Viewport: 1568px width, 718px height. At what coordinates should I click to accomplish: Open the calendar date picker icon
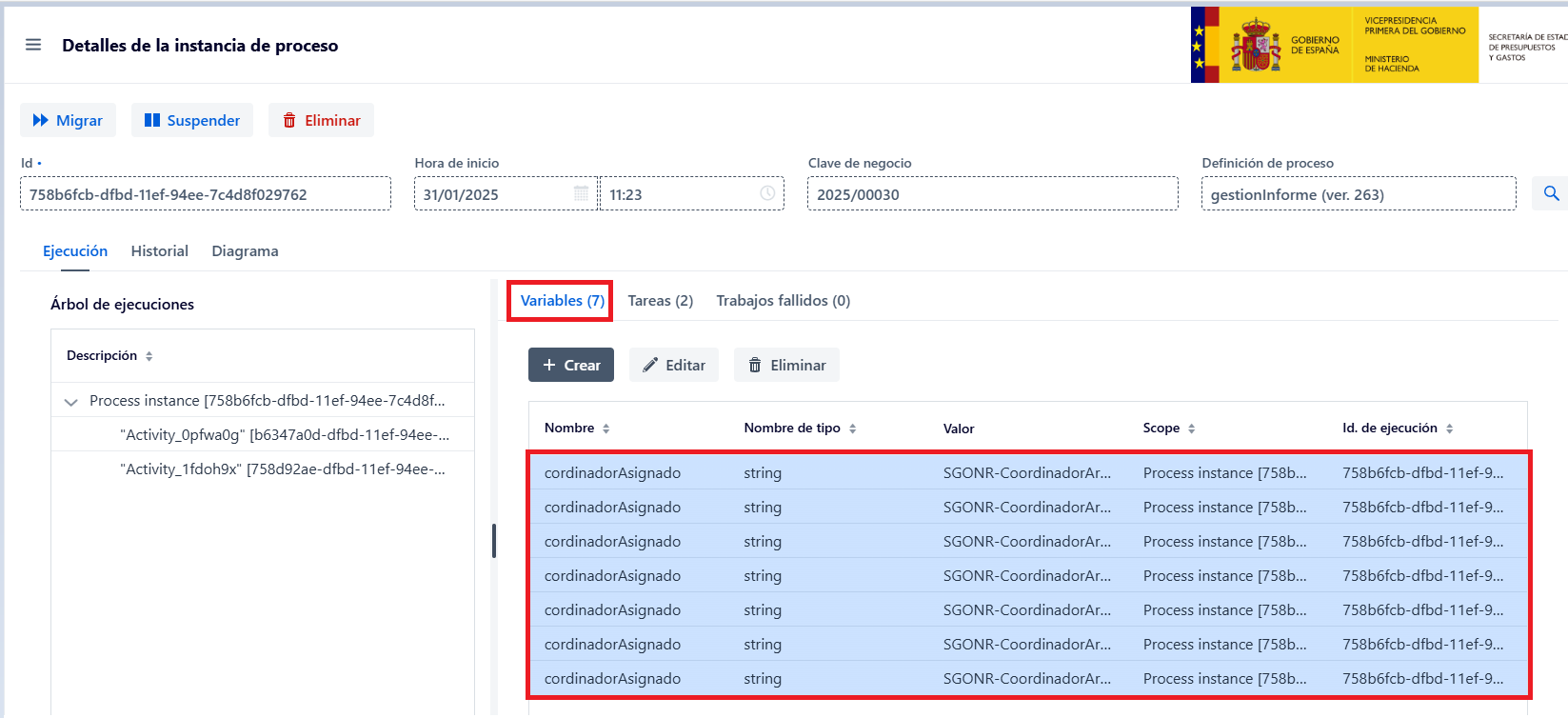[x=581, y=193]
